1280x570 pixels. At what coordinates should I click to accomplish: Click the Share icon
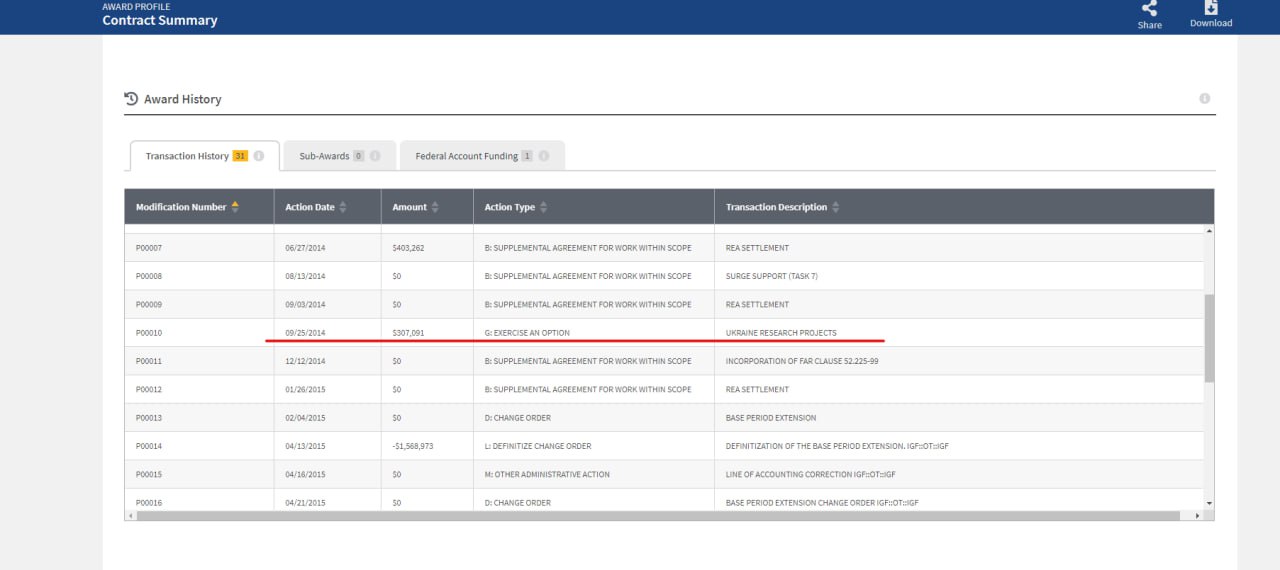(x=1149, y=8)
